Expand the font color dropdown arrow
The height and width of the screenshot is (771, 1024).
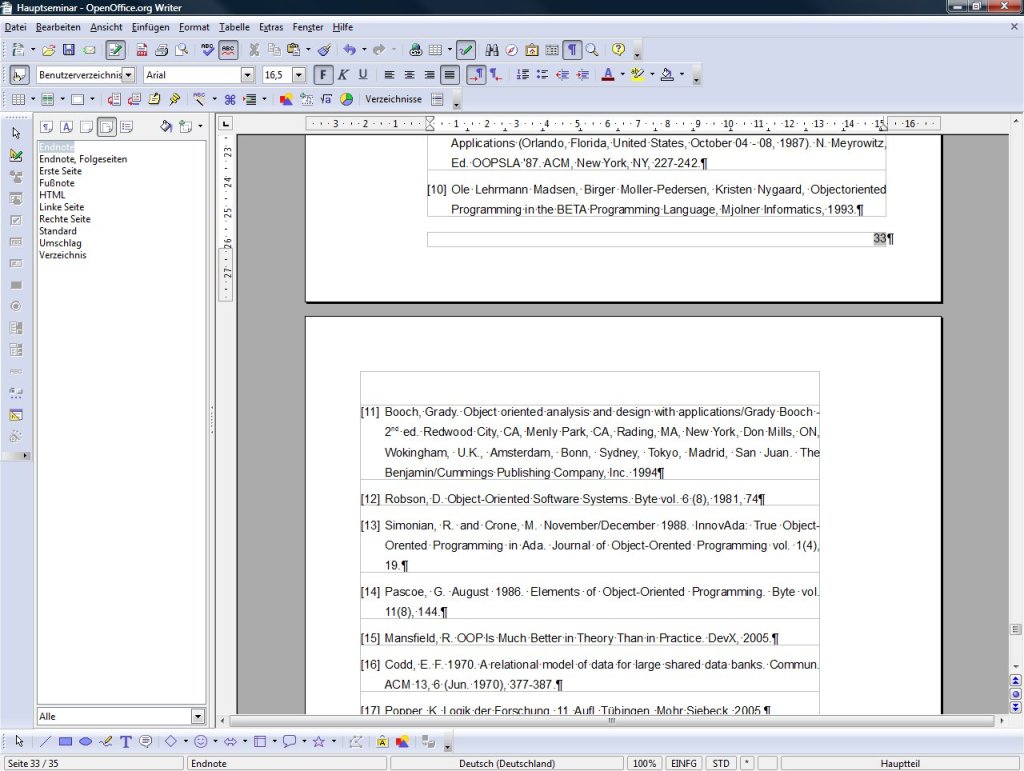[622, 74]
